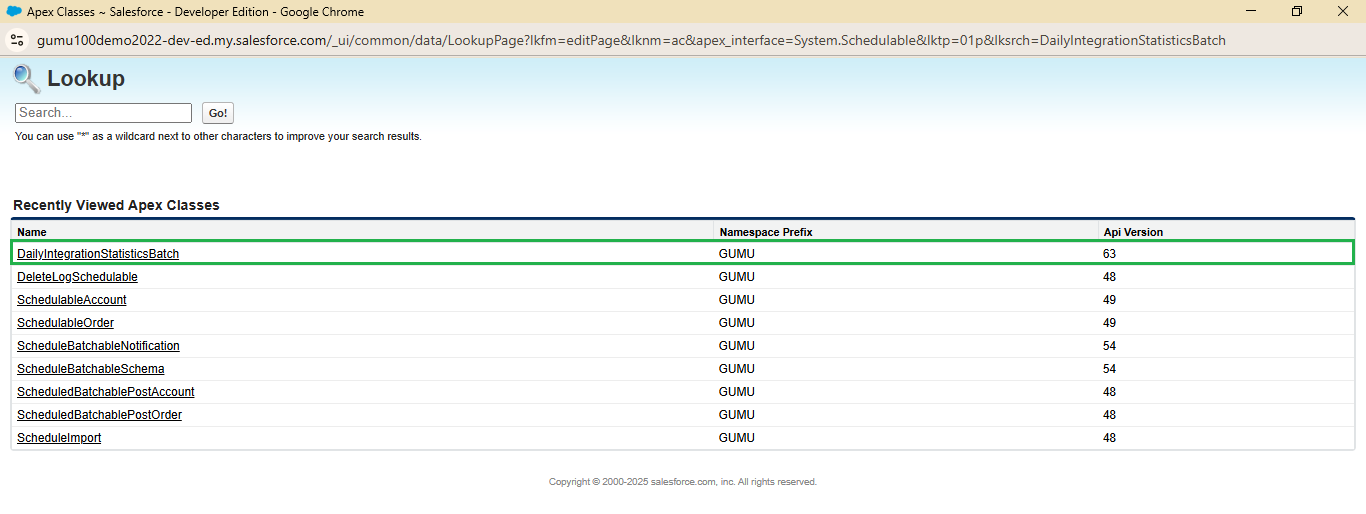Click the wildcard search hint text
Image resolution: width=1366 pixels, height=514 pixels.
[218, 136]
